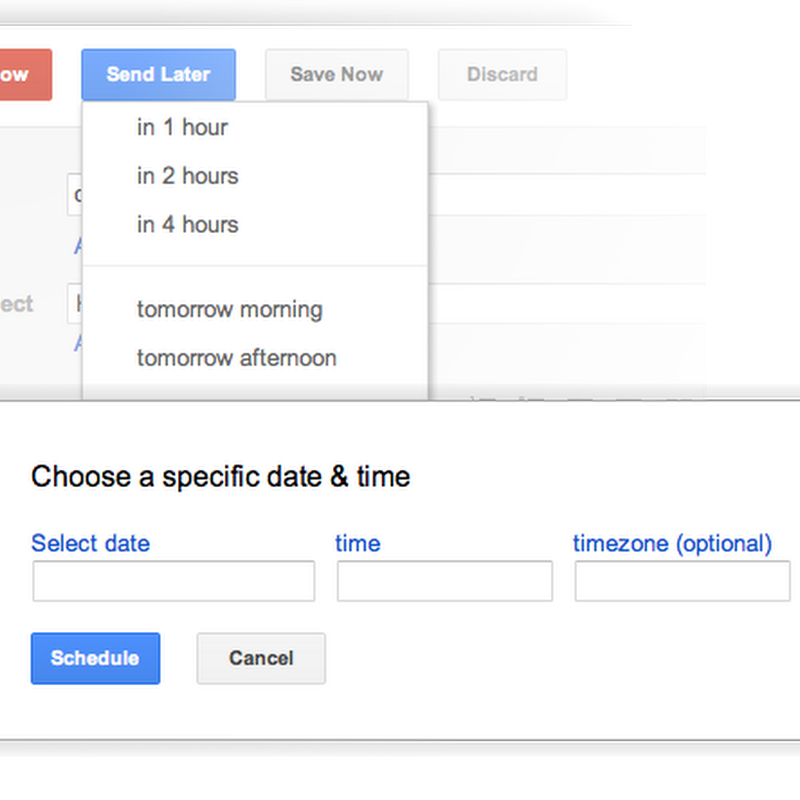Cancel the date and time dialog
This screenshot has height=800, width=800.
pyautogui.click(x=261, y=658)
